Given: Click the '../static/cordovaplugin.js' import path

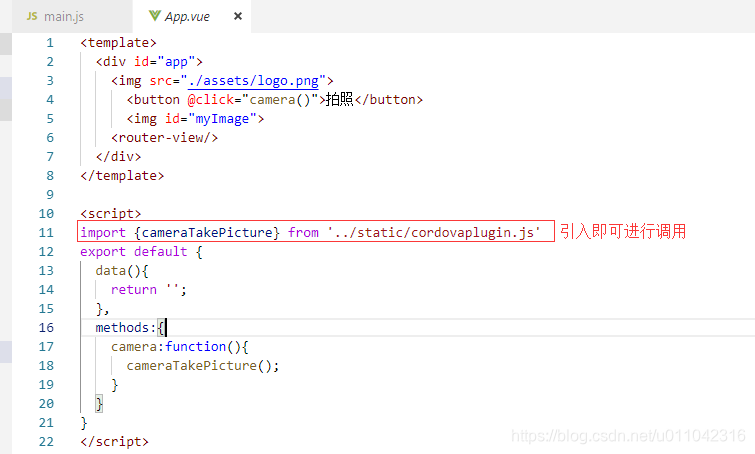Looking at the screenshot, I should click(433, 233).
